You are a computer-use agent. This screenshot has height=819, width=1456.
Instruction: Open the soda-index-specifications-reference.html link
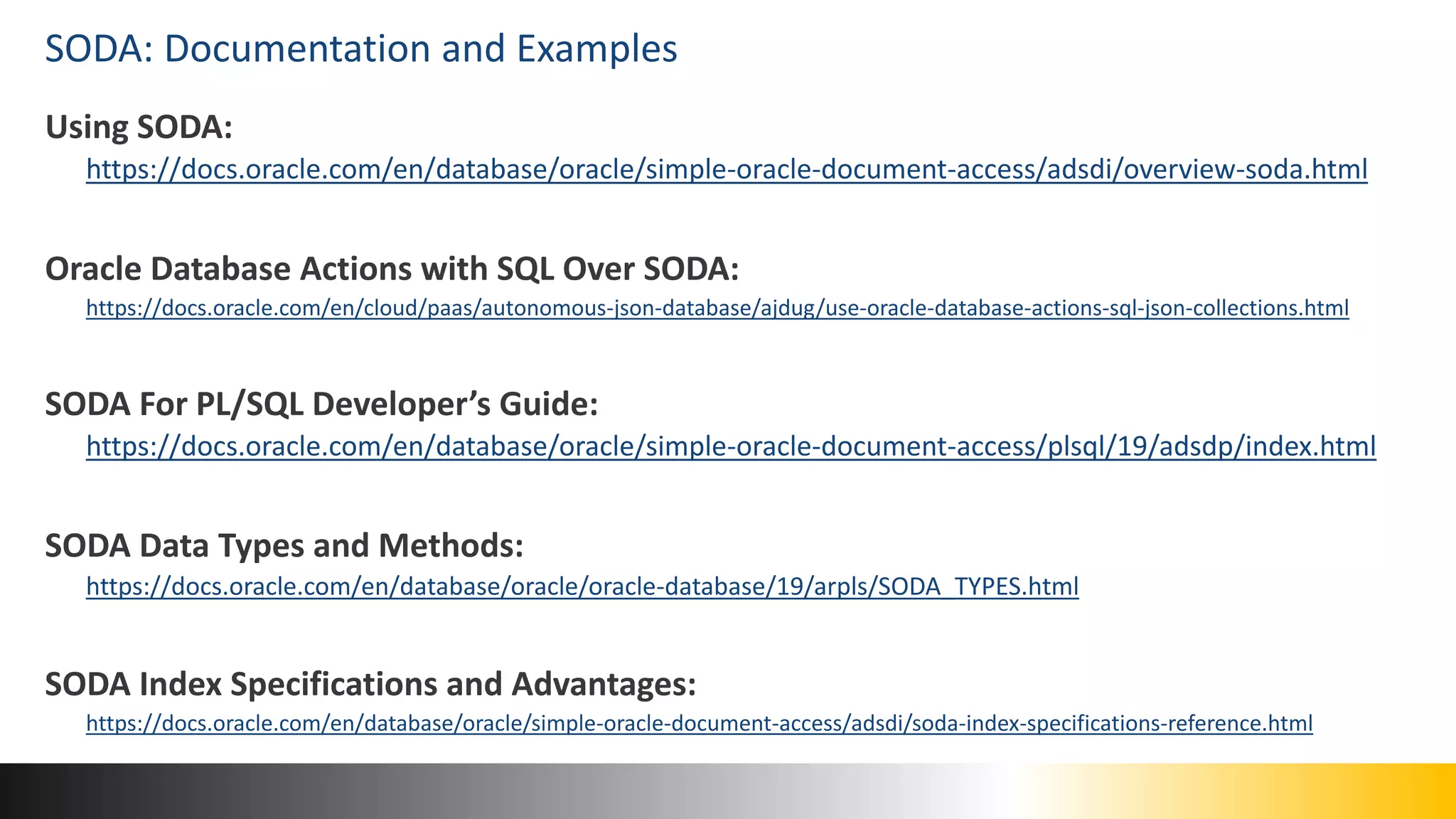pos(700,723)
